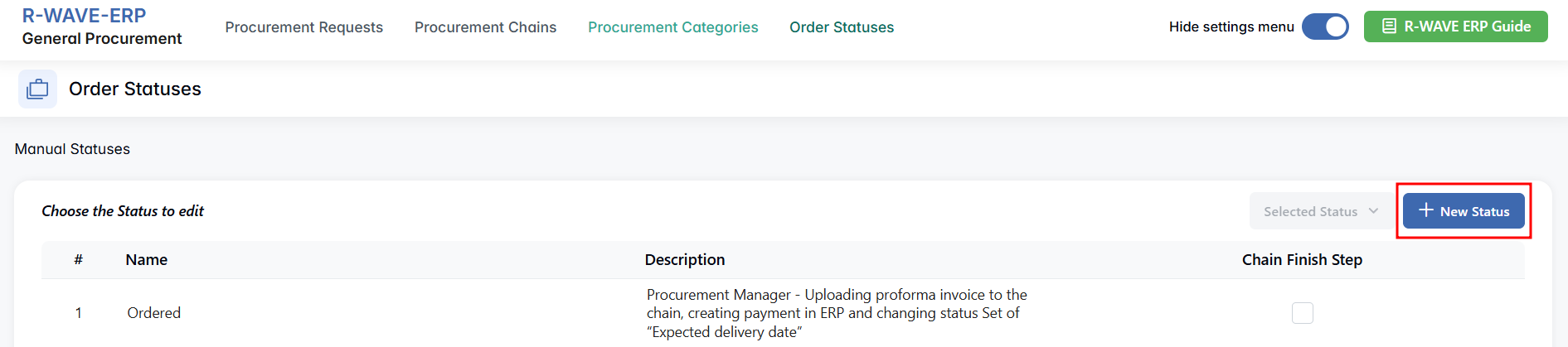Click the R-WAVE-ERP logo text
Image resolution: width=1568 pixels, height=347 pixels.
point(84,16)
